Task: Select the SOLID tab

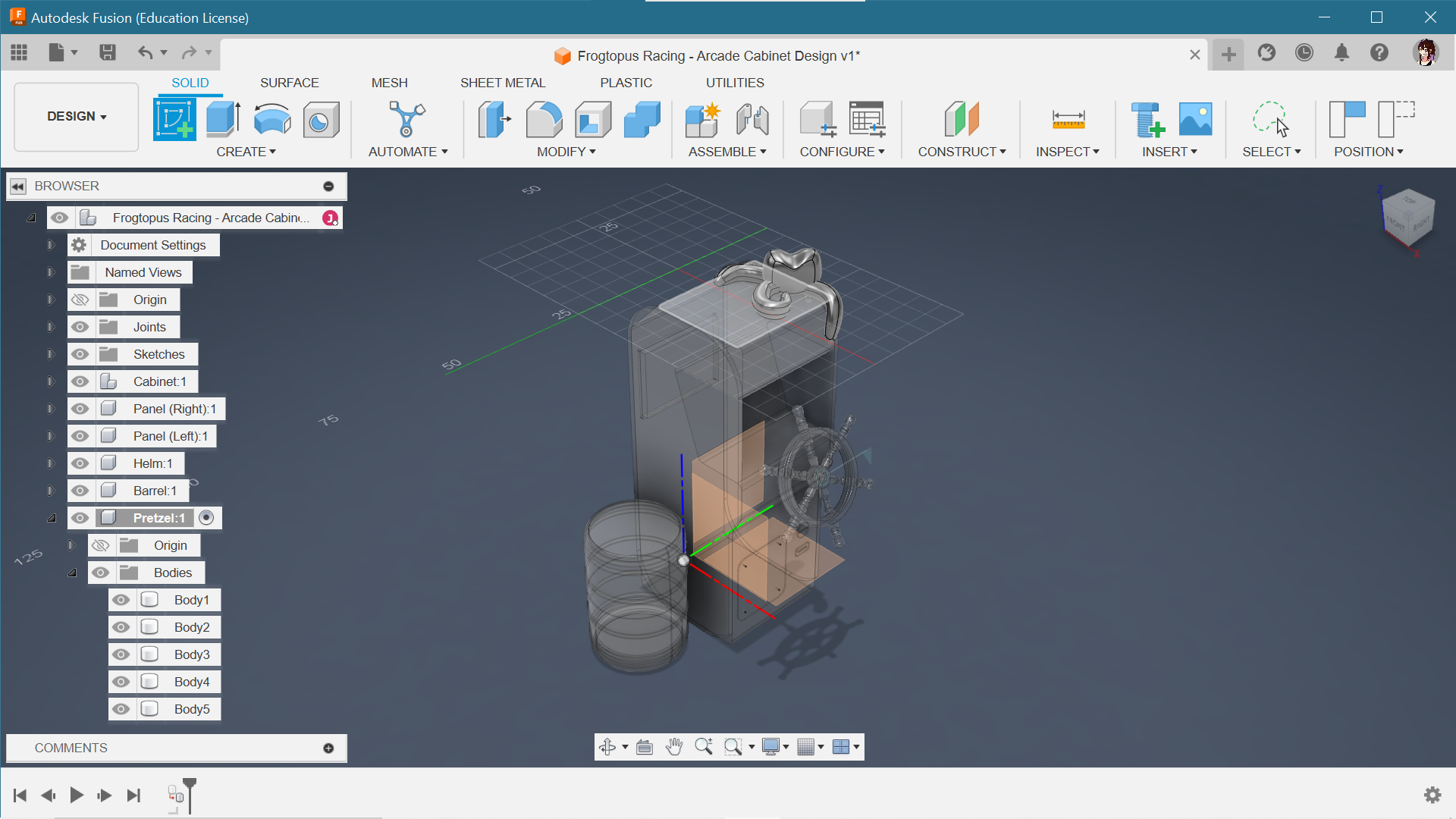Action: [x=190, y=83]
